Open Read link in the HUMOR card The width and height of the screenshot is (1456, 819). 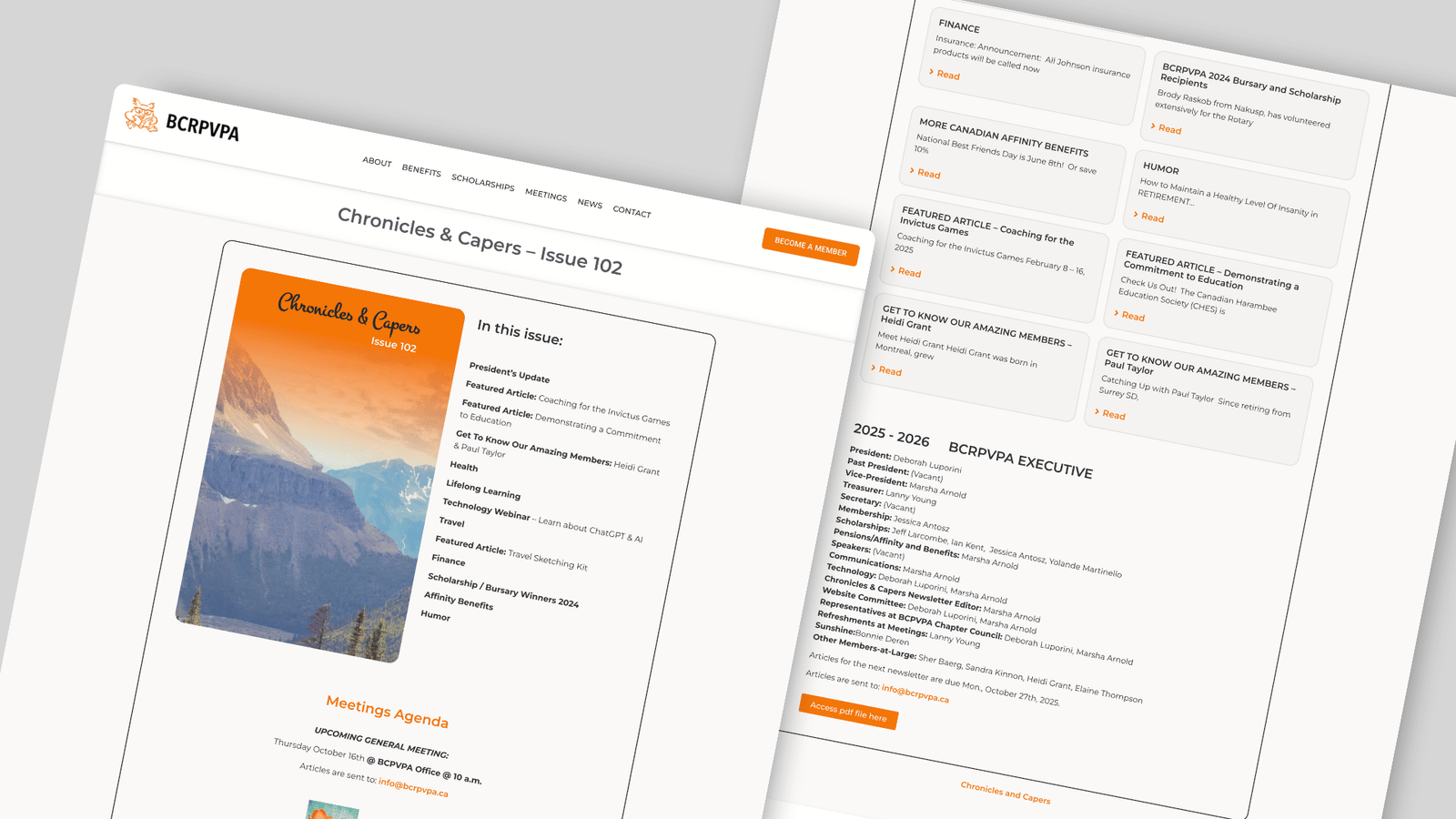(x=1151, y=218)
